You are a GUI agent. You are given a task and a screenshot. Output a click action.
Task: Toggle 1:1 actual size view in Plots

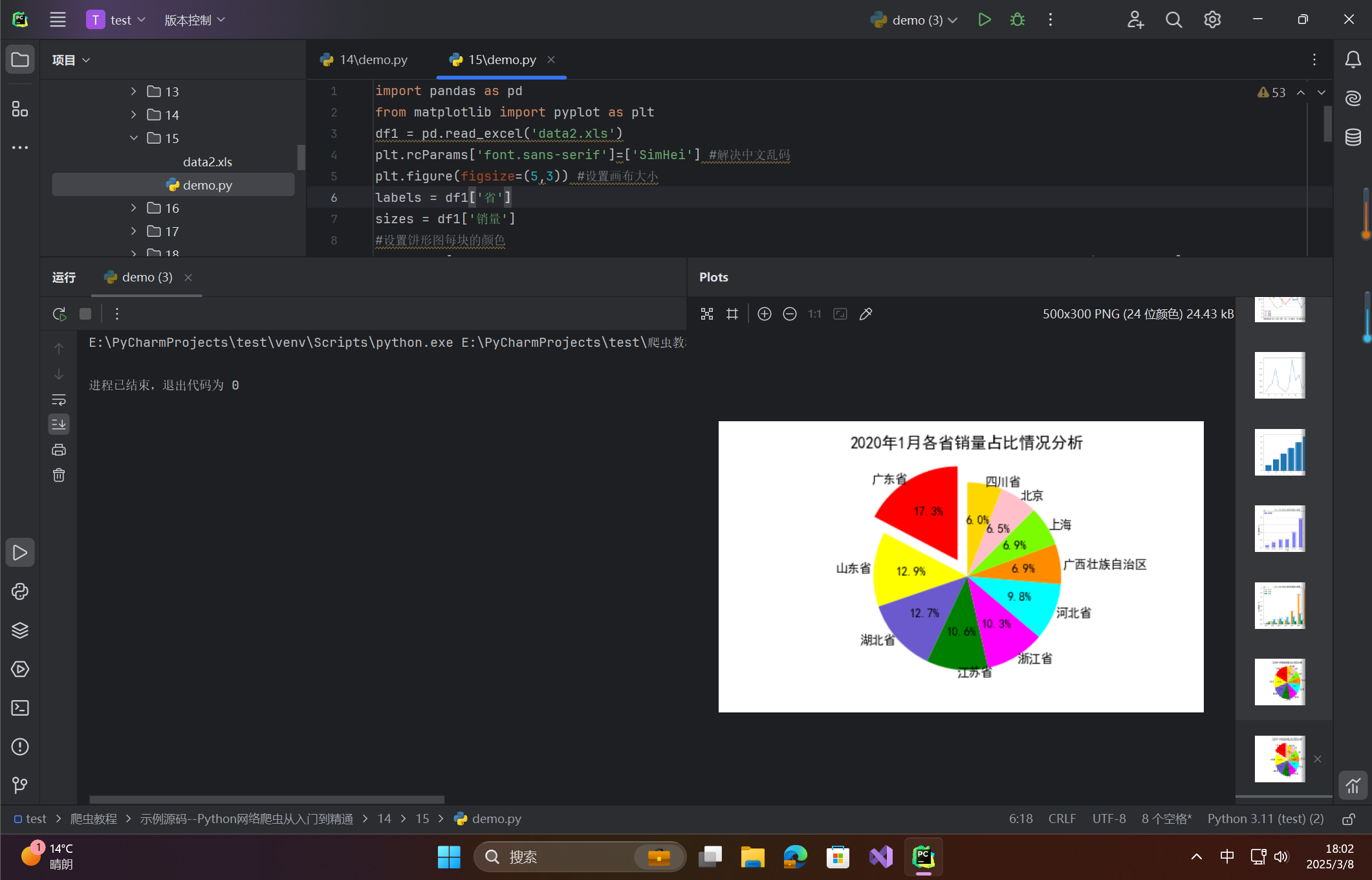[x=814, y=314]
